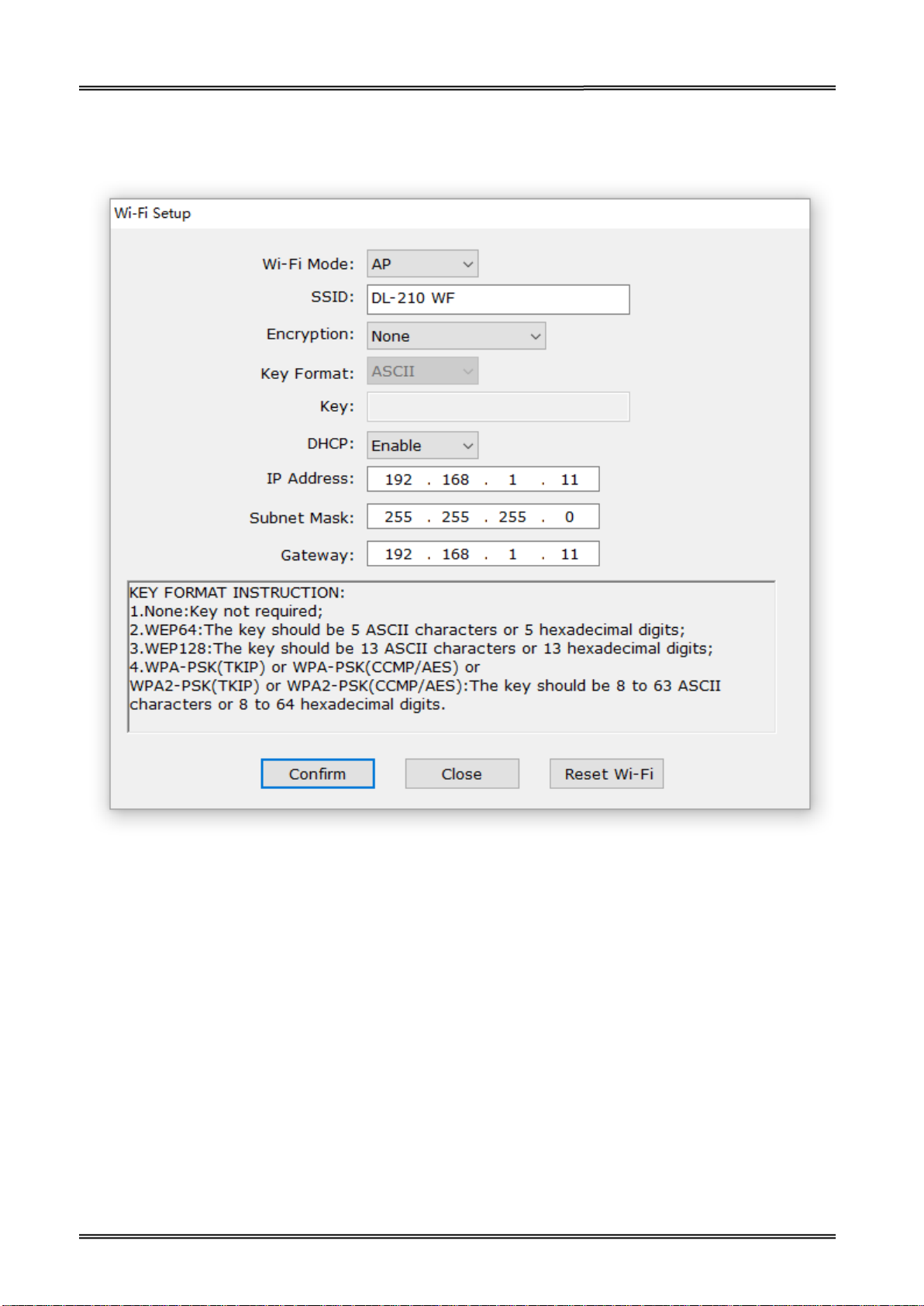Click the first octet 192 of Gateway
Viewport: 924px width, 1306px height.
click(x=398, y=554)
